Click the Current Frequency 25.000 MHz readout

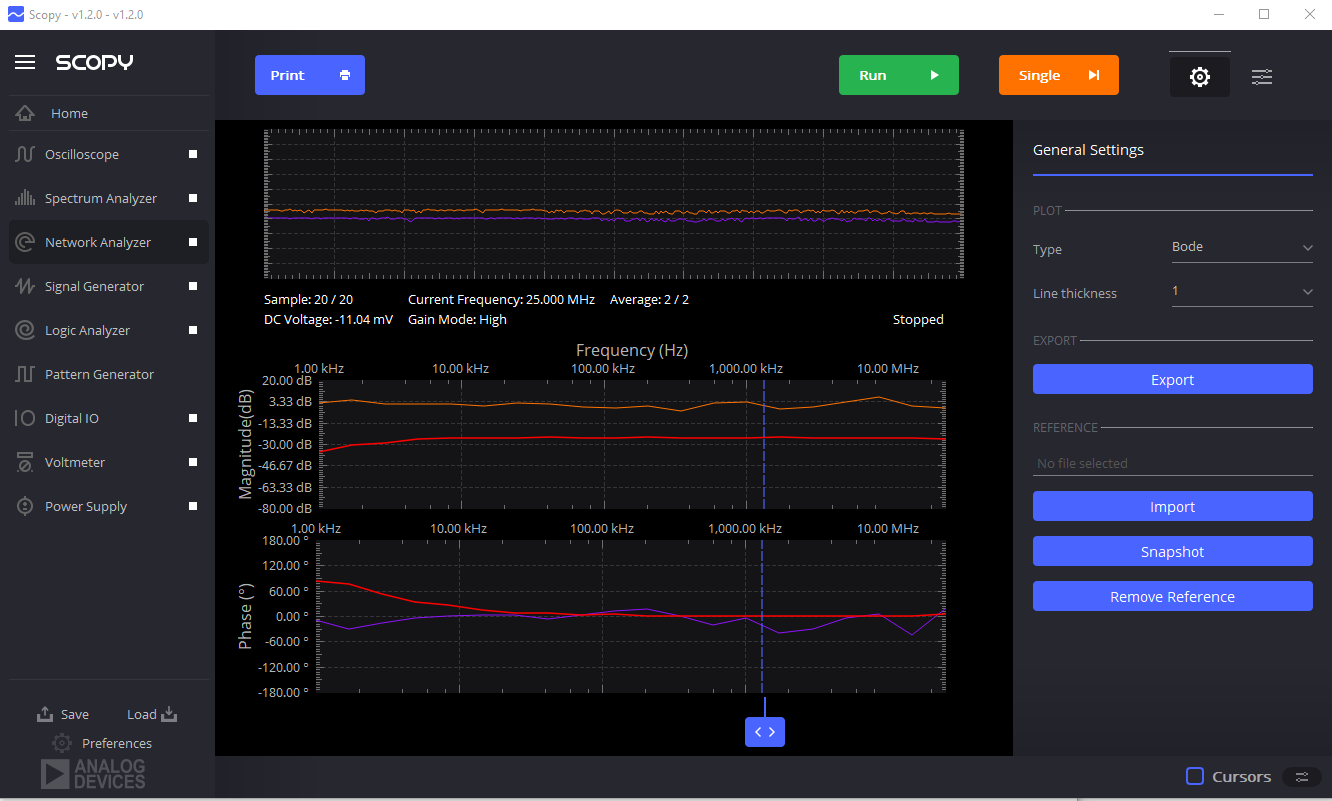(501, 299)
